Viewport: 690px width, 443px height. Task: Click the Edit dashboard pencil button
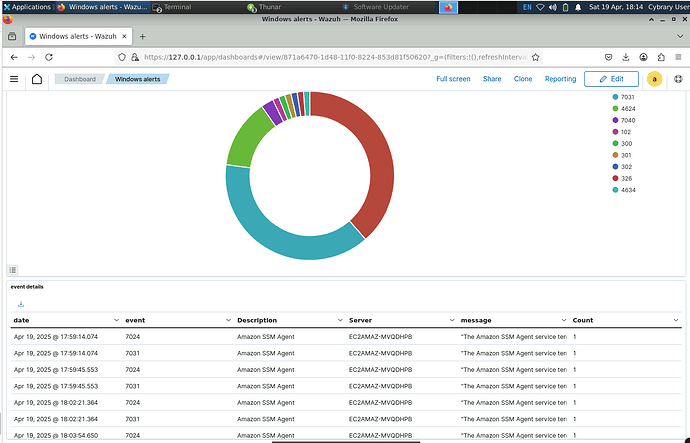click(610, 79)
